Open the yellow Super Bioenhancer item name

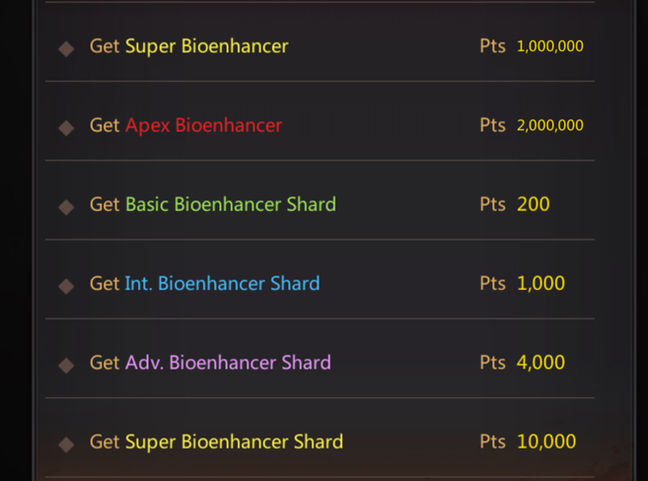(206, 46)
